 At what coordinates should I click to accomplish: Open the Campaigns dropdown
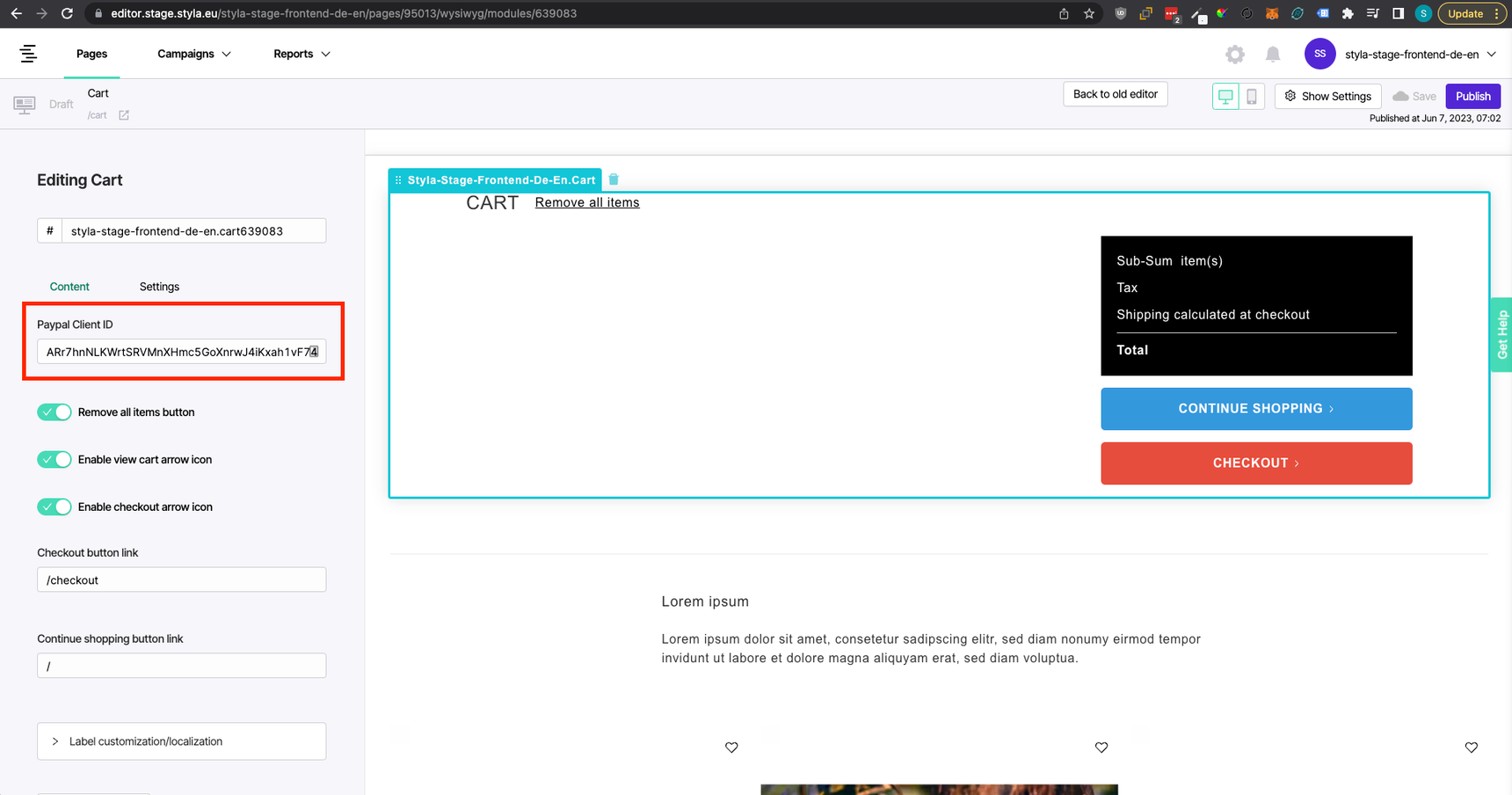coord(193,54)
